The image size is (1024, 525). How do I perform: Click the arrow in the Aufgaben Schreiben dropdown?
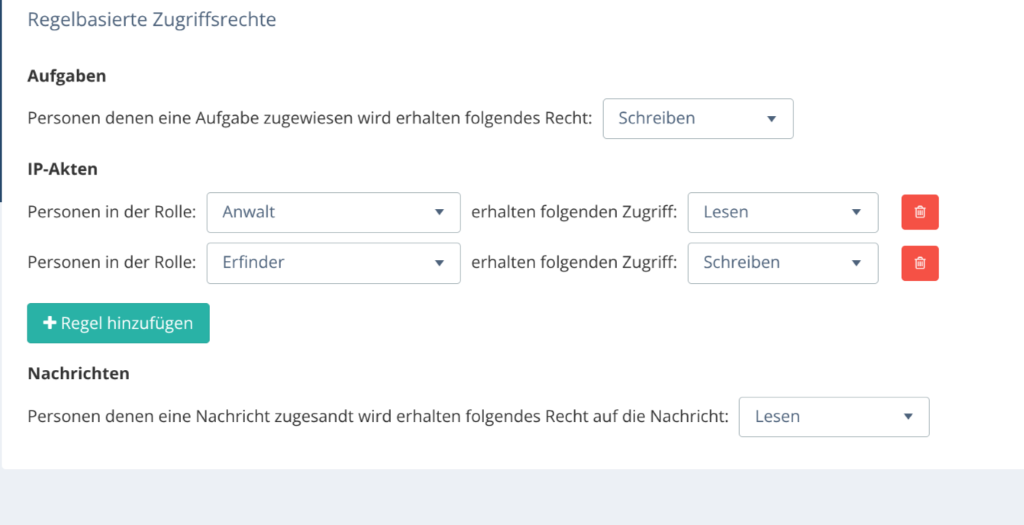point(771,118)
